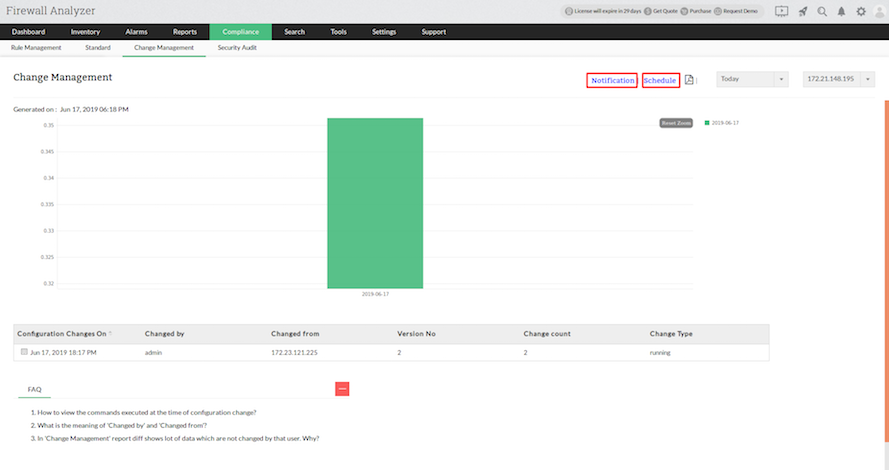Click the Jun 17, 2019 18:17 PM entry
889x470 pixels.
pos(63,353)
